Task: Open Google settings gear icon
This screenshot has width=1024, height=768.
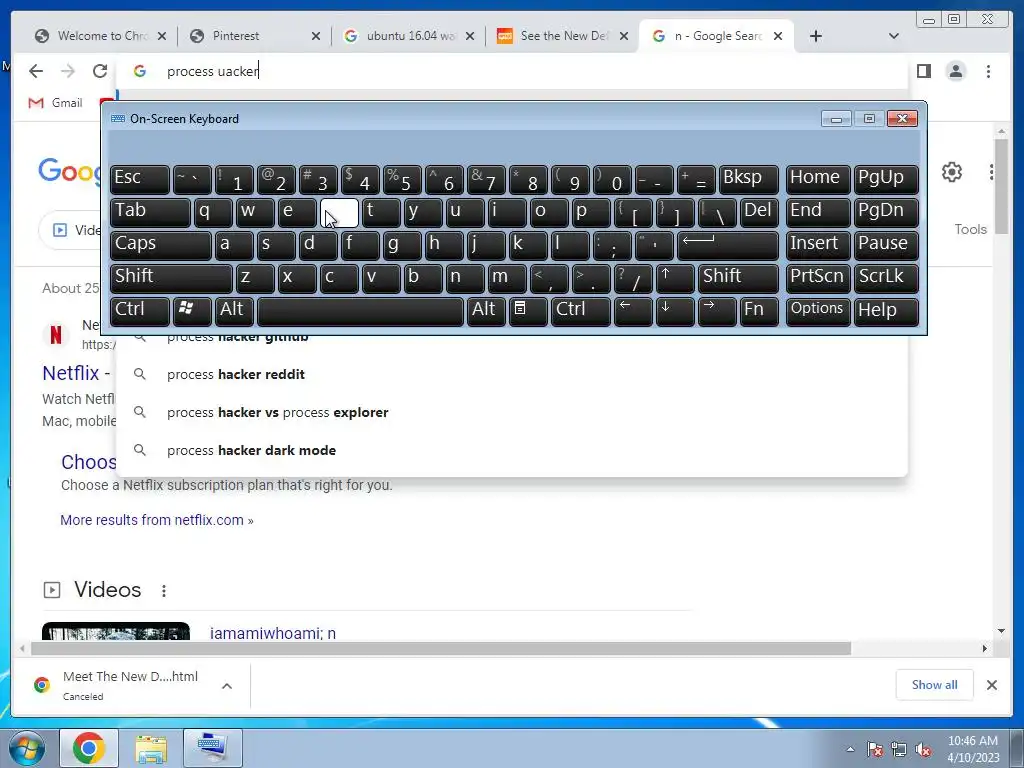Action: point(952,172)
